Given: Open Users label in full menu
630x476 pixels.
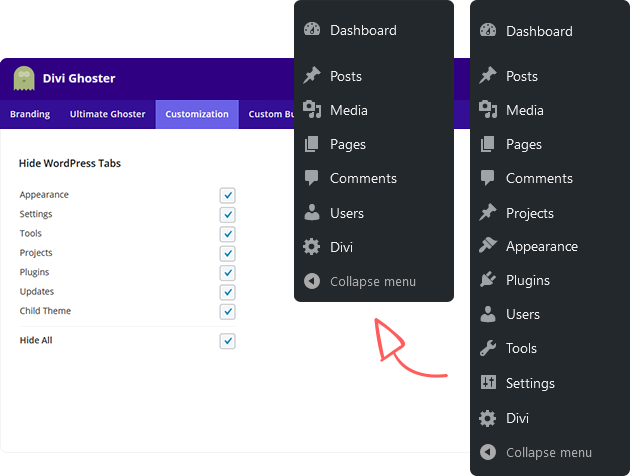Looking at the screenshot, I should 523,314.
